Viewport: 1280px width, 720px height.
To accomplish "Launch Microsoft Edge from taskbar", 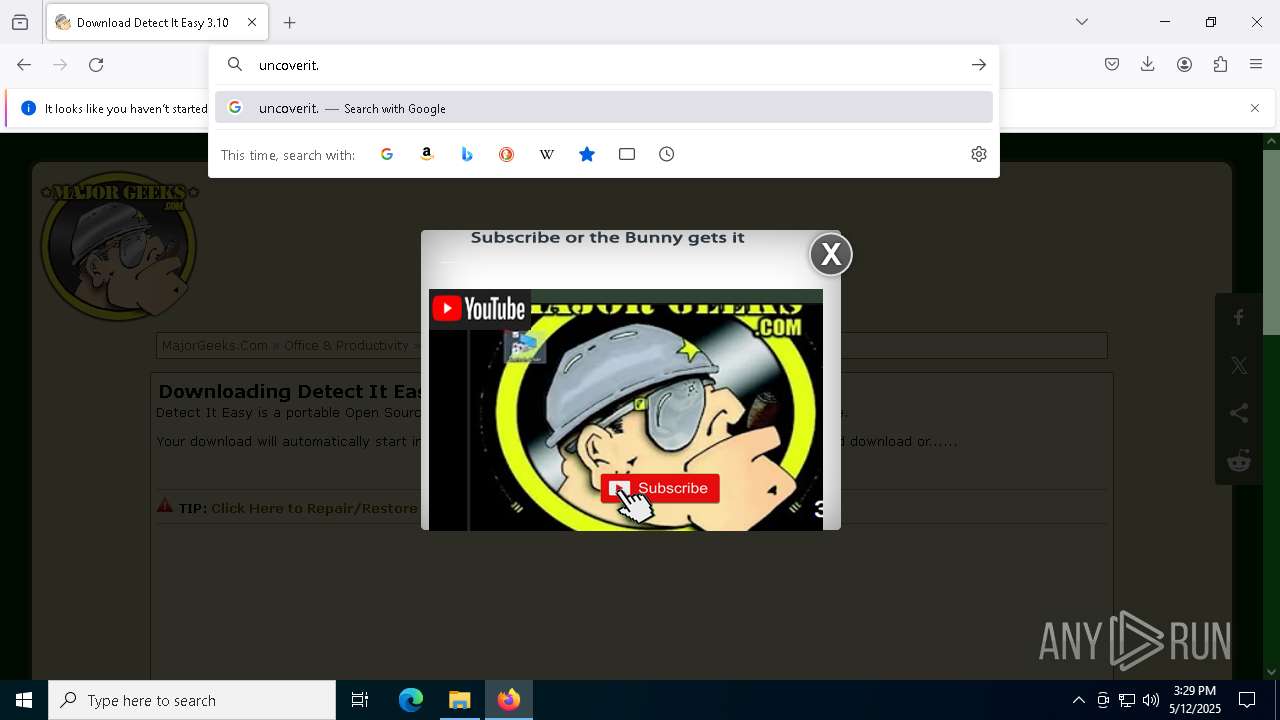I will click(411, 700).
